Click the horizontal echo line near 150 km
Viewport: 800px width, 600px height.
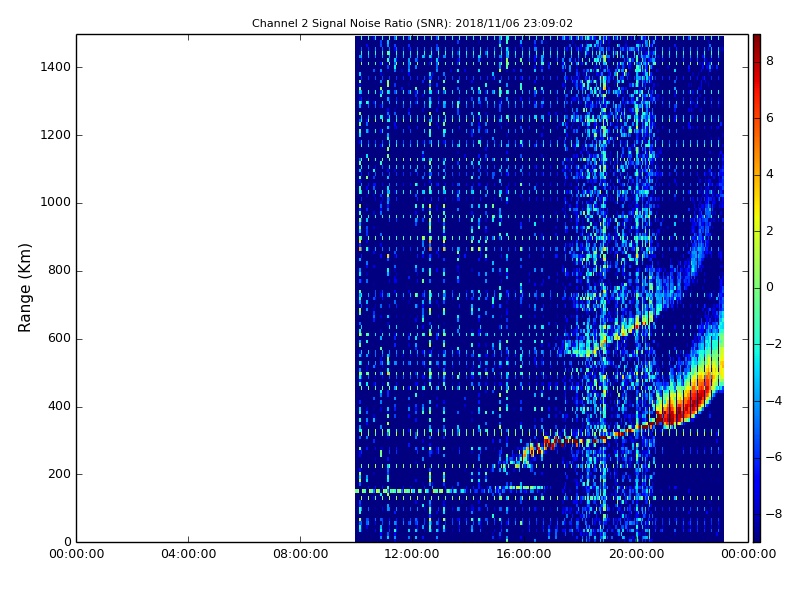449,490
